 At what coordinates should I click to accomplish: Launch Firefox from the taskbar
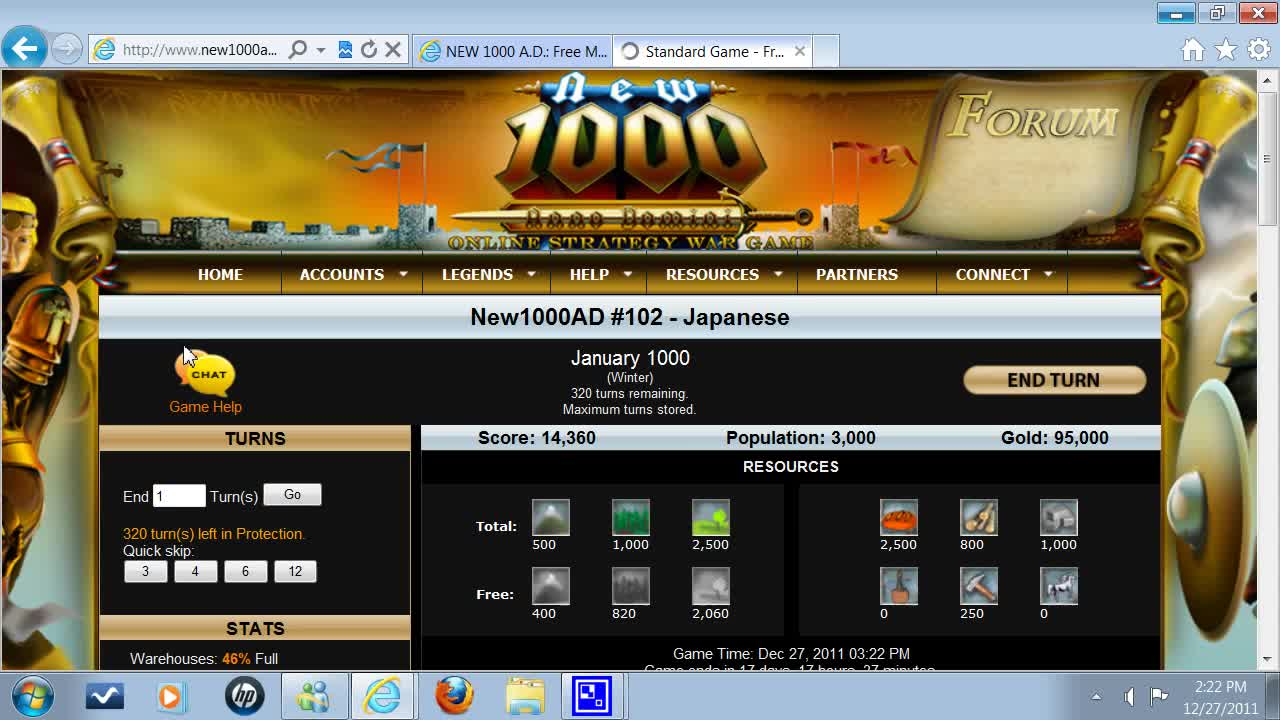click(x=454, y=695)
